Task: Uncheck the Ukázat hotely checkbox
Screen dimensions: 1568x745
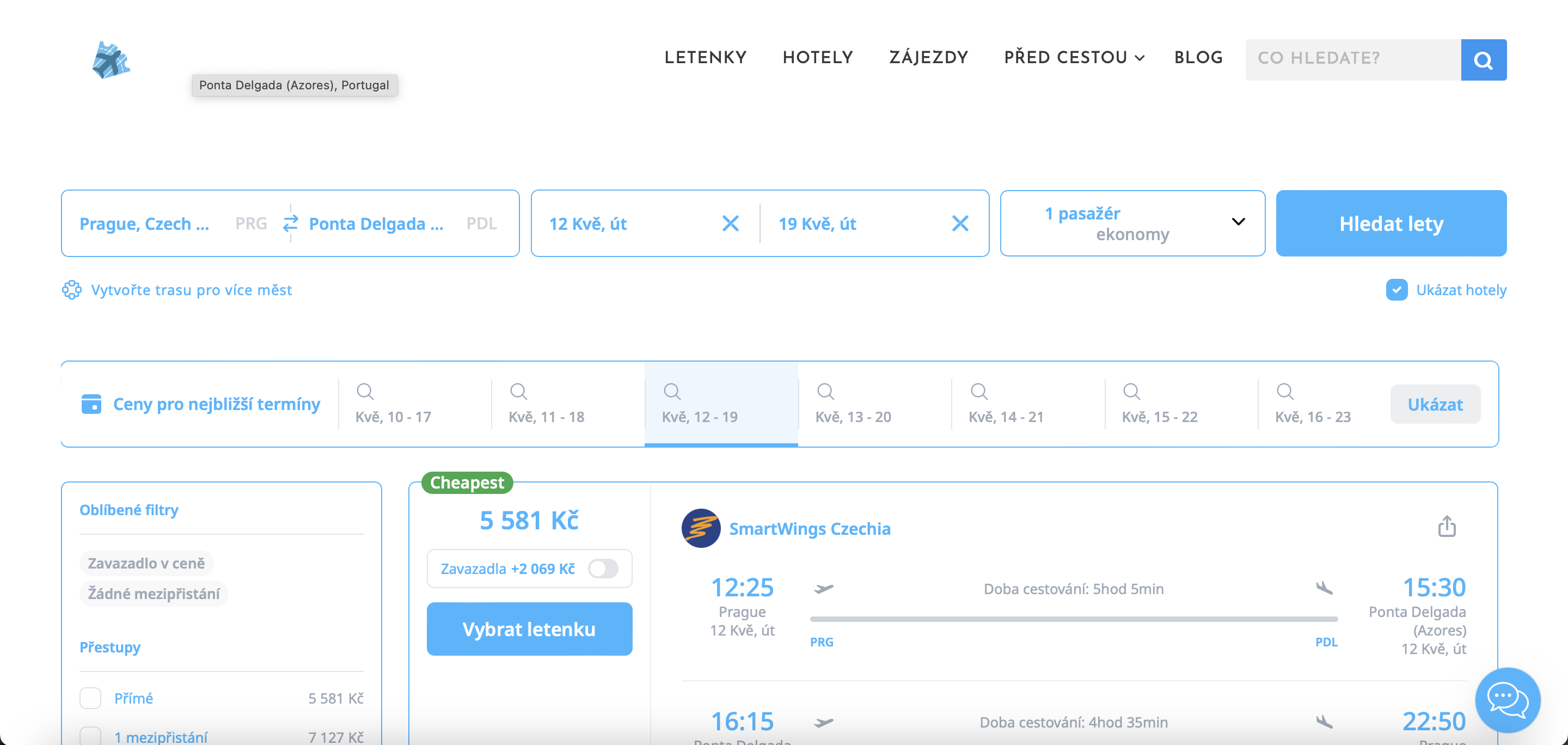Action: [1396, 290]
